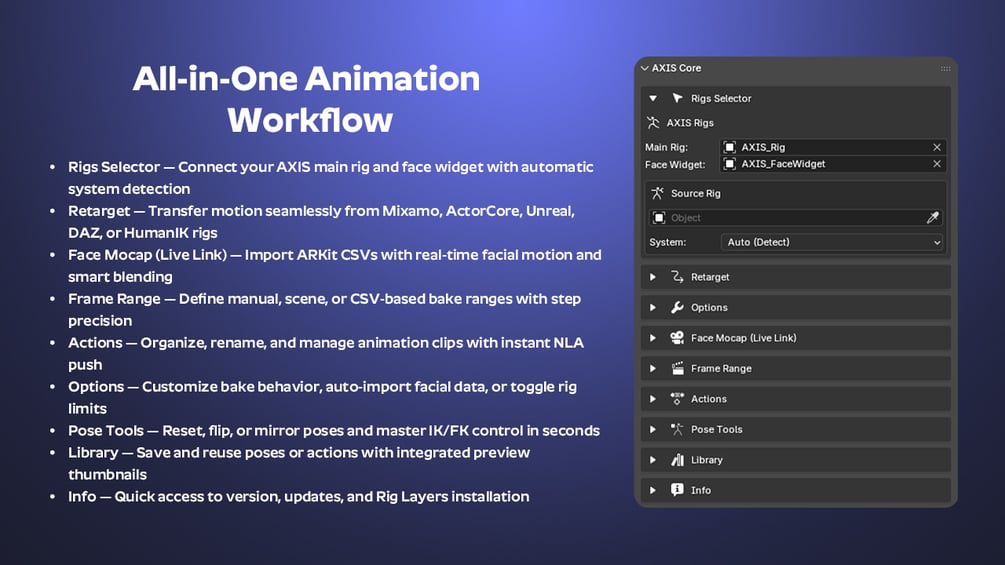Open the Pose Tools panel label

pyautogui.click(x=717, y=429)
